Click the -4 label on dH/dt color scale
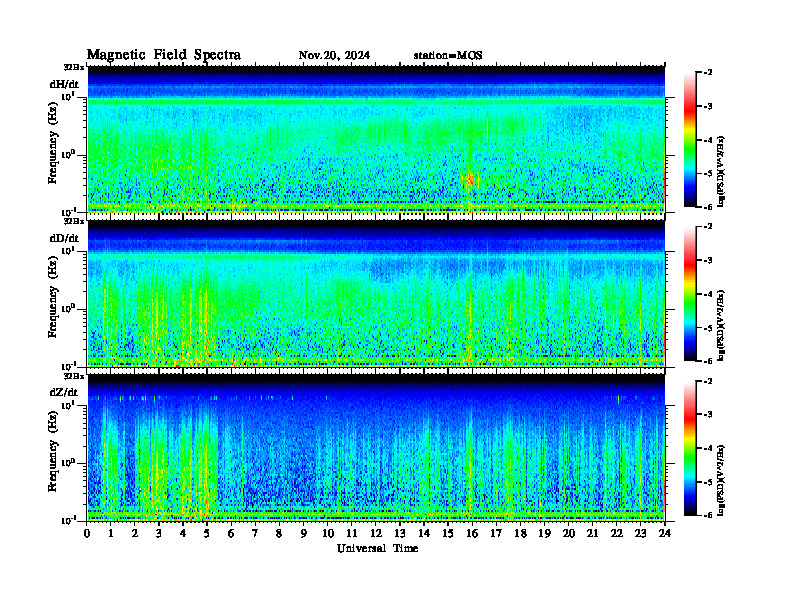Viewport: 792px width, 612px height. (x=708, y=140)
